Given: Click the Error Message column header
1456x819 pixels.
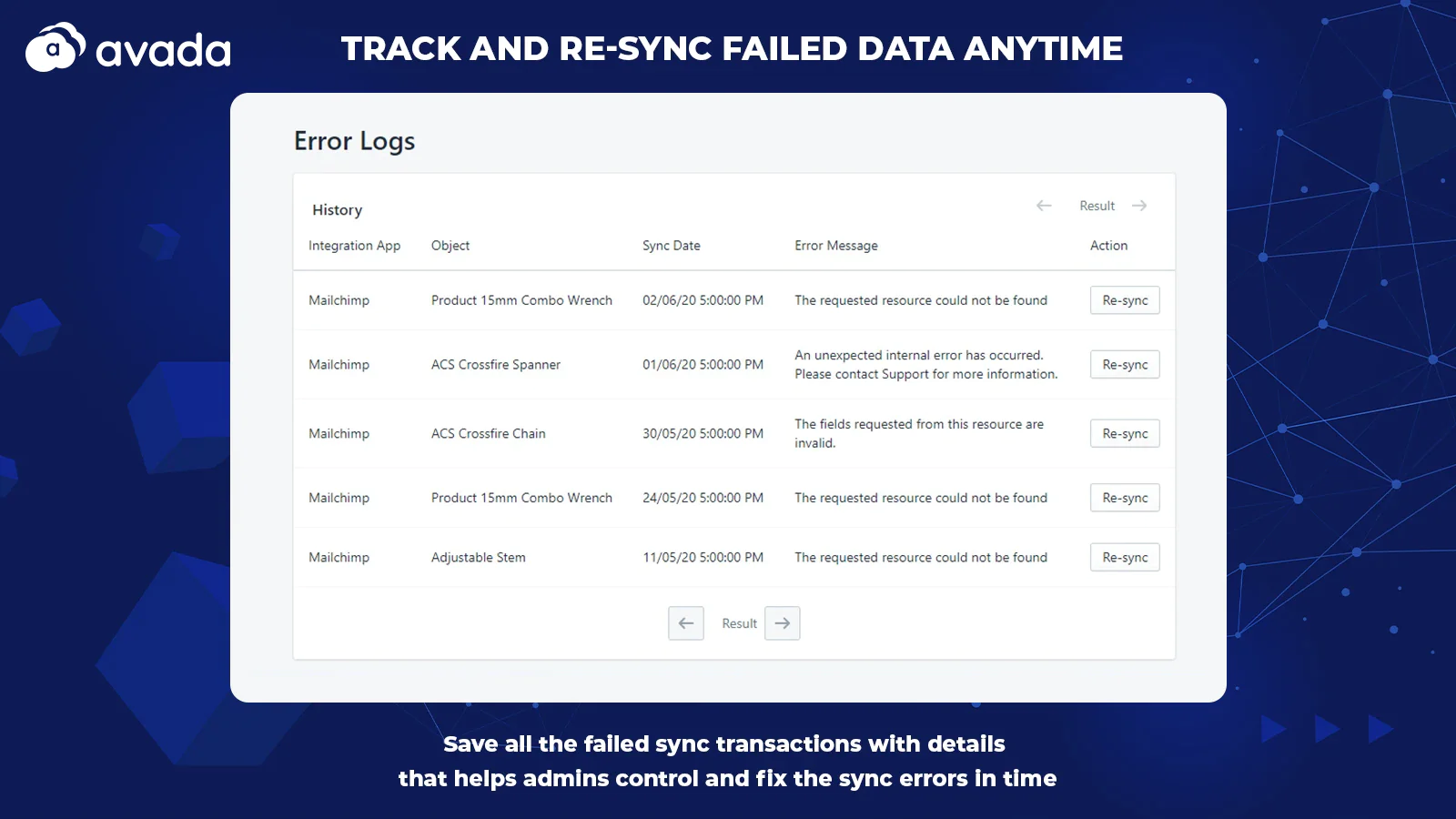Looking at the screenshot, I should (836, 246).
